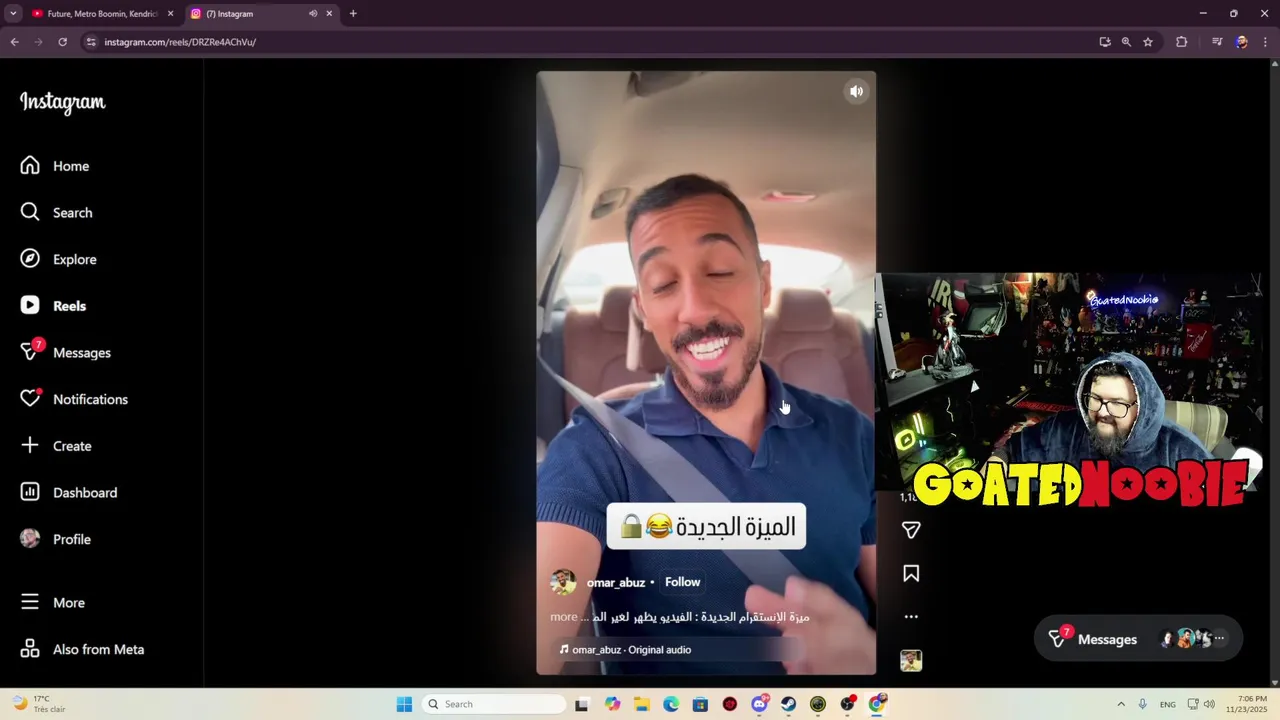The image size is (1280, 720).
Task: Open the browser Extensions menu
Action: click(1182, 42)
